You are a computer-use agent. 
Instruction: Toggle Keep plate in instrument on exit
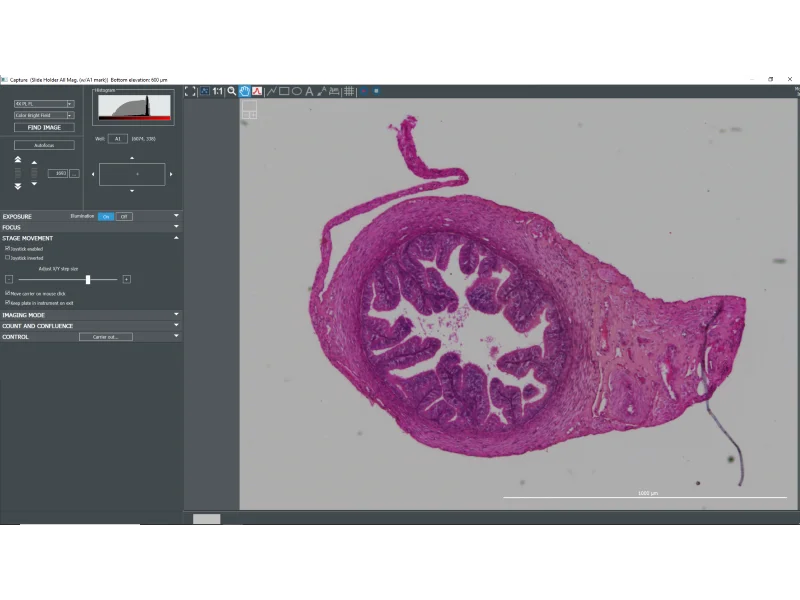(8, 303)
